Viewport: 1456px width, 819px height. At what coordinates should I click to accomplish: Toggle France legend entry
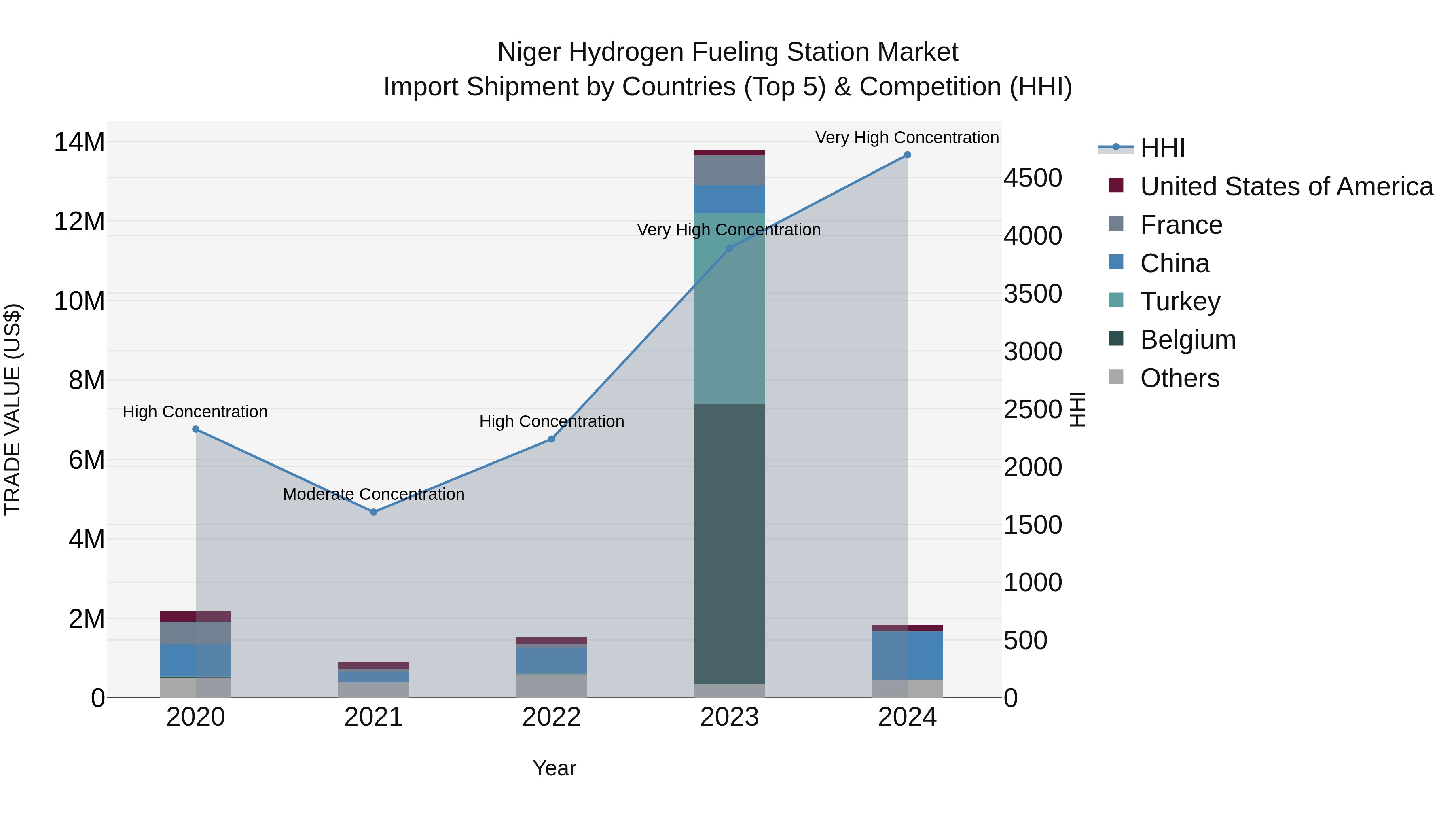pos(1165,225)
